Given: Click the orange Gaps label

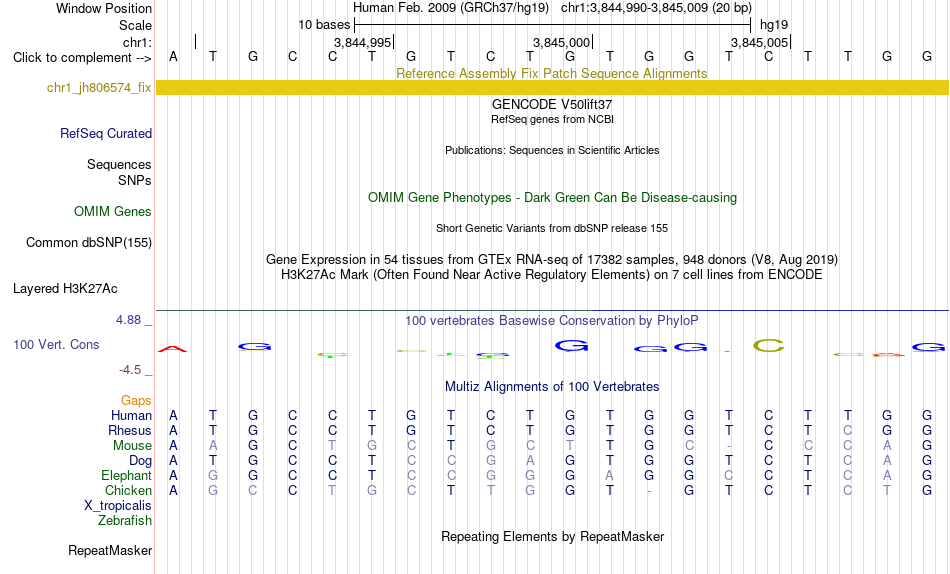Looking at the screenshot, I should pos(136,401).
